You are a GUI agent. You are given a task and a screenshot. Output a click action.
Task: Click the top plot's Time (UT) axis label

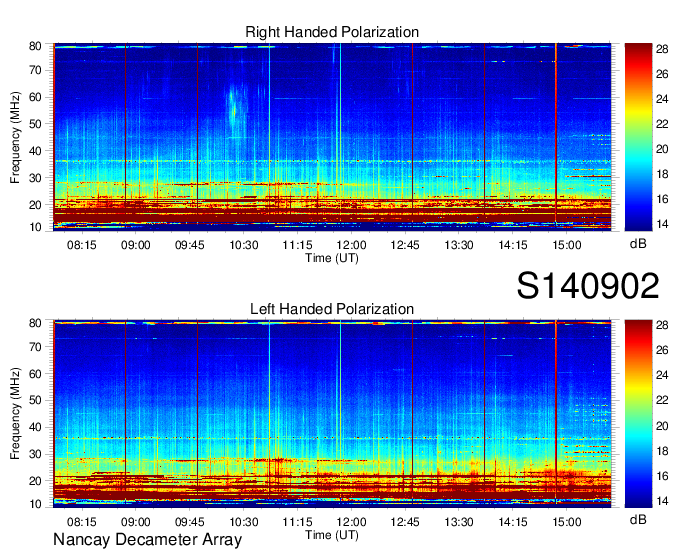(332, 258)
